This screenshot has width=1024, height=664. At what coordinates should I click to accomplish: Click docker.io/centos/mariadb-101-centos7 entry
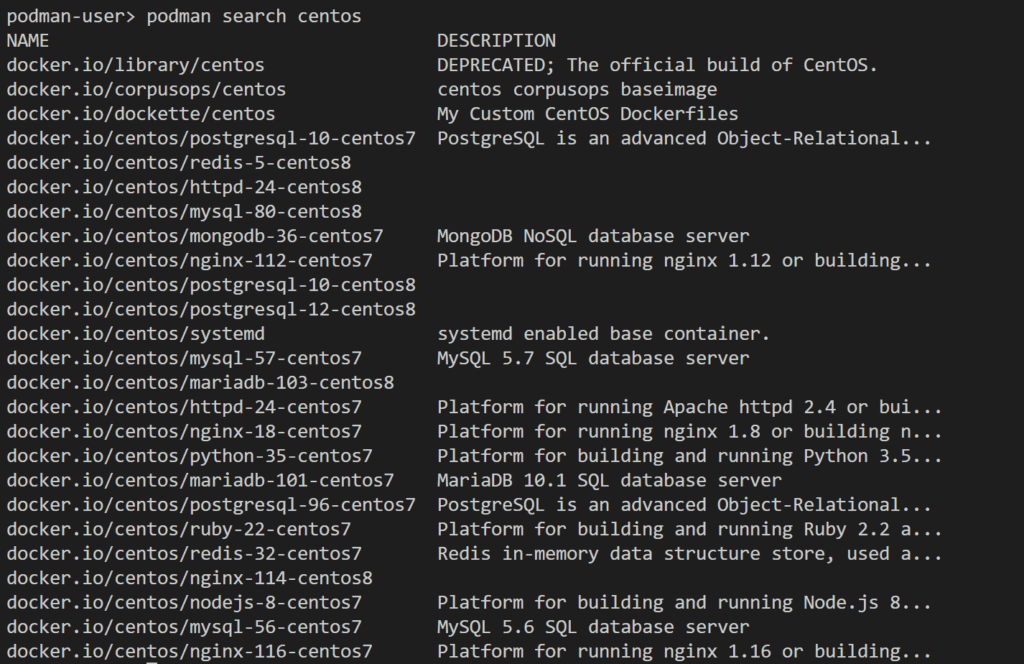200,481
